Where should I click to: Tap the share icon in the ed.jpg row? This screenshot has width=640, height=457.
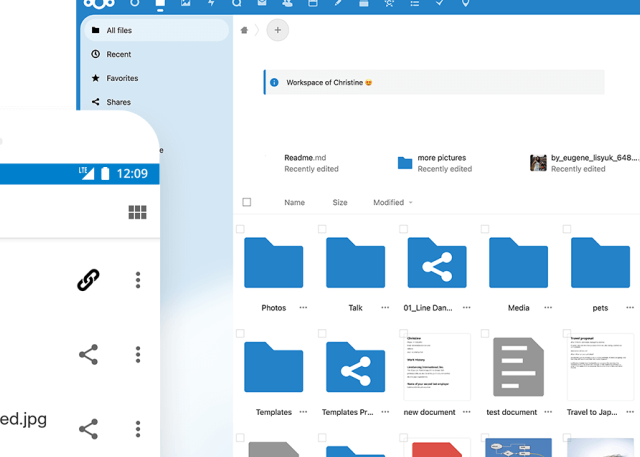89,429
